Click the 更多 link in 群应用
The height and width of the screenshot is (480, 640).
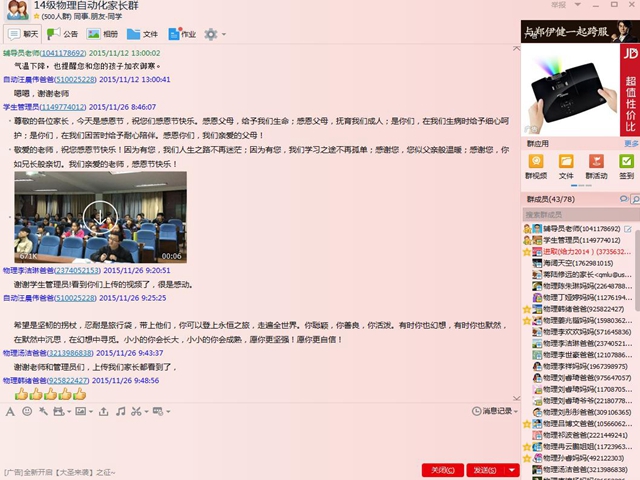[629, 144]
